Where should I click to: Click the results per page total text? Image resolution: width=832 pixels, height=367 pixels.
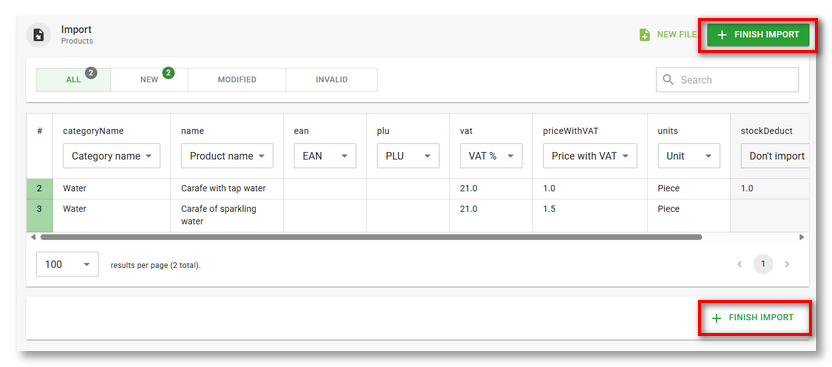click(155, 265)
